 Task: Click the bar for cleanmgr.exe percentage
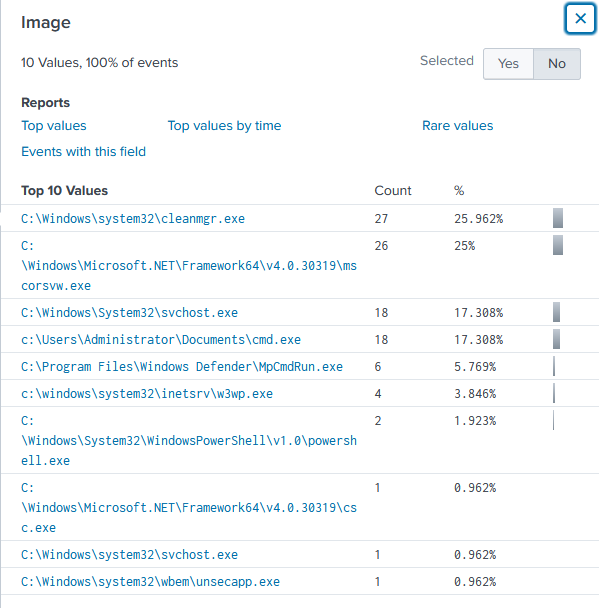(x=558, y=218)
